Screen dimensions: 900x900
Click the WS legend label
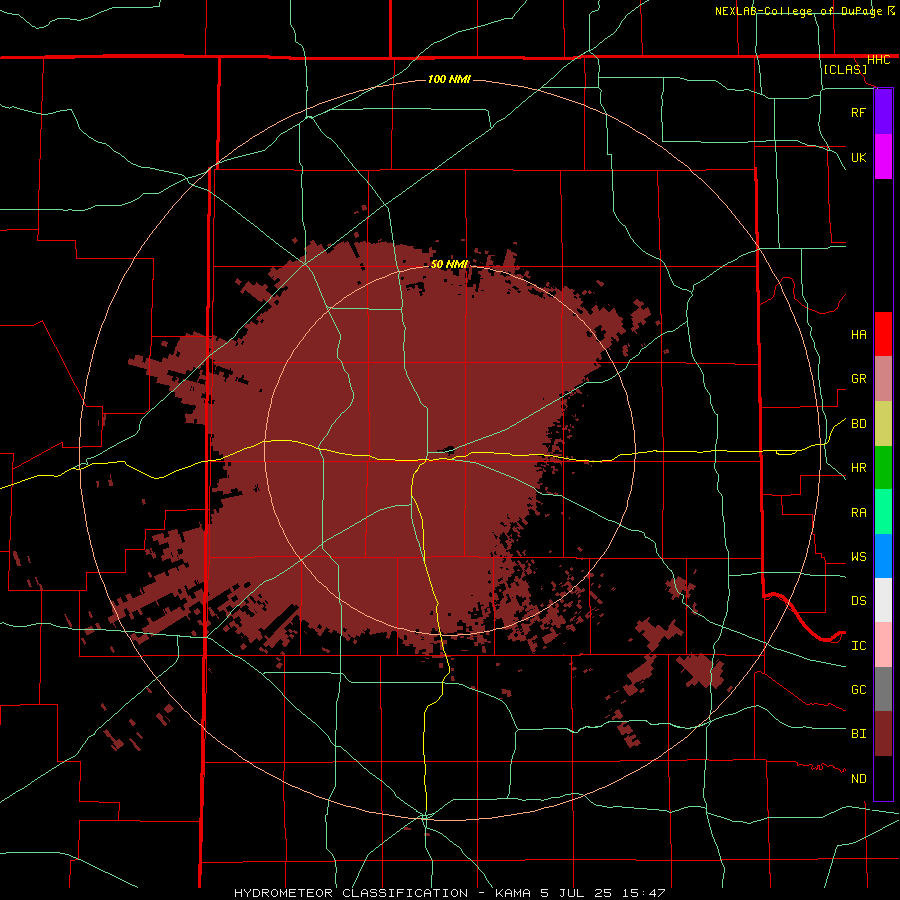click(858, 557)
